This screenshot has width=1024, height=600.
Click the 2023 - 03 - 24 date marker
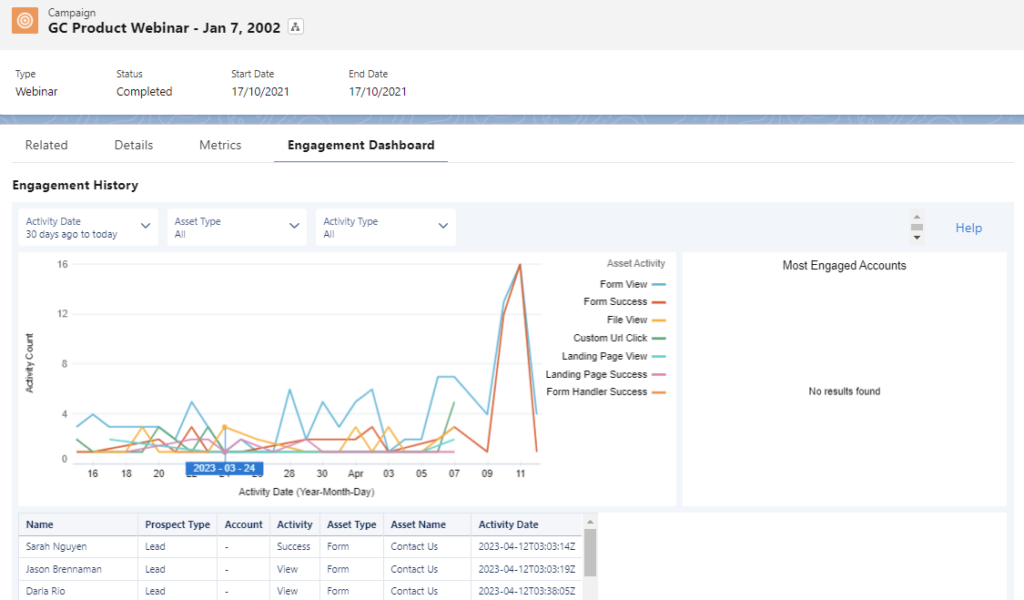tap(224, 468)
